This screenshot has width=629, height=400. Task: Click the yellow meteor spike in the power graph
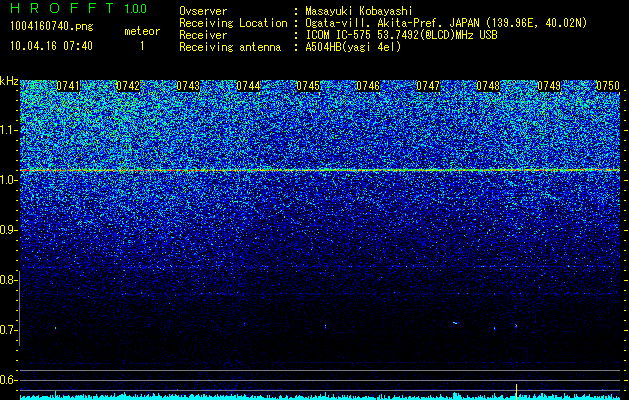516,392
